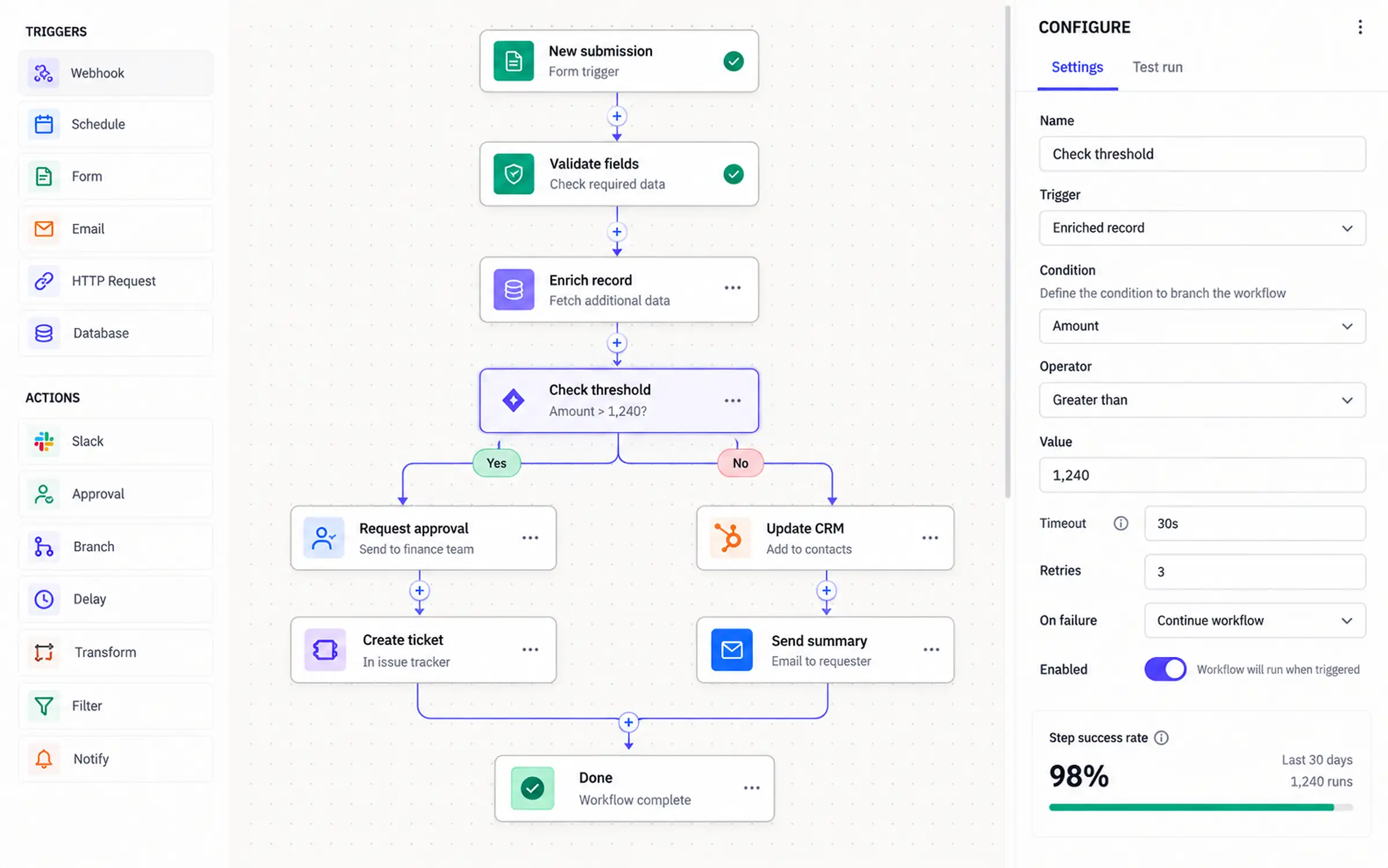Open Create ticket node options menu
The width and height of the screenshot is (1388, 868).
click(x=530, y=649)
